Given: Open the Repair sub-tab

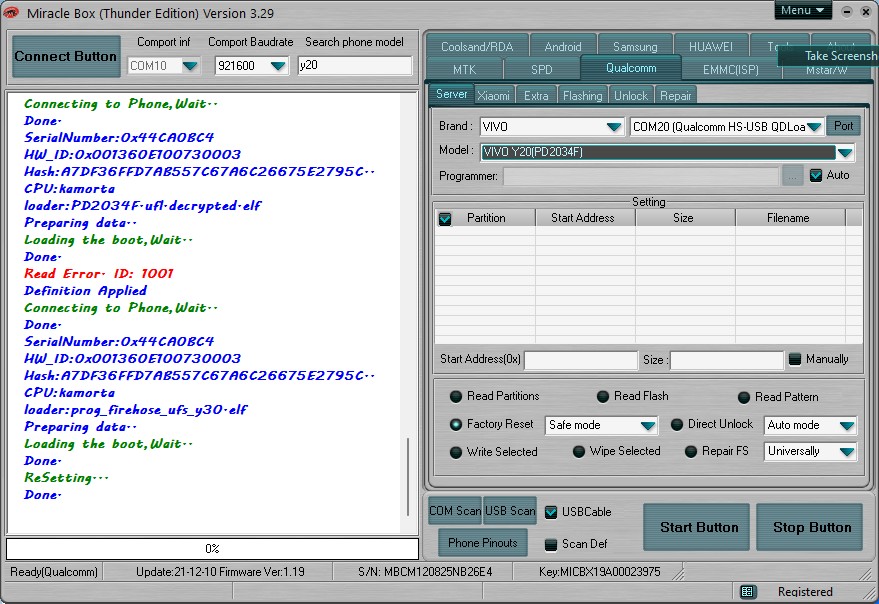Looking at the screenshot, I should 675,96.
